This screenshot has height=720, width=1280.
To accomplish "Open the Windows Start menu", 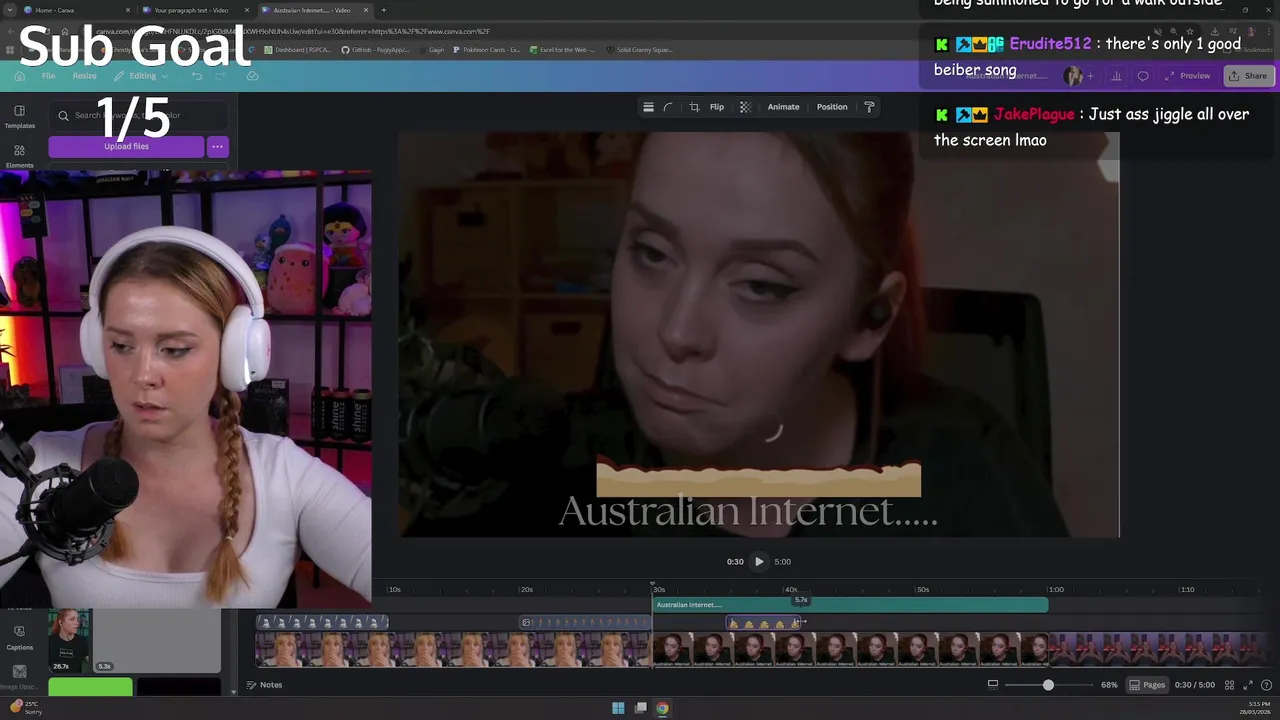I will pos(618,708).
